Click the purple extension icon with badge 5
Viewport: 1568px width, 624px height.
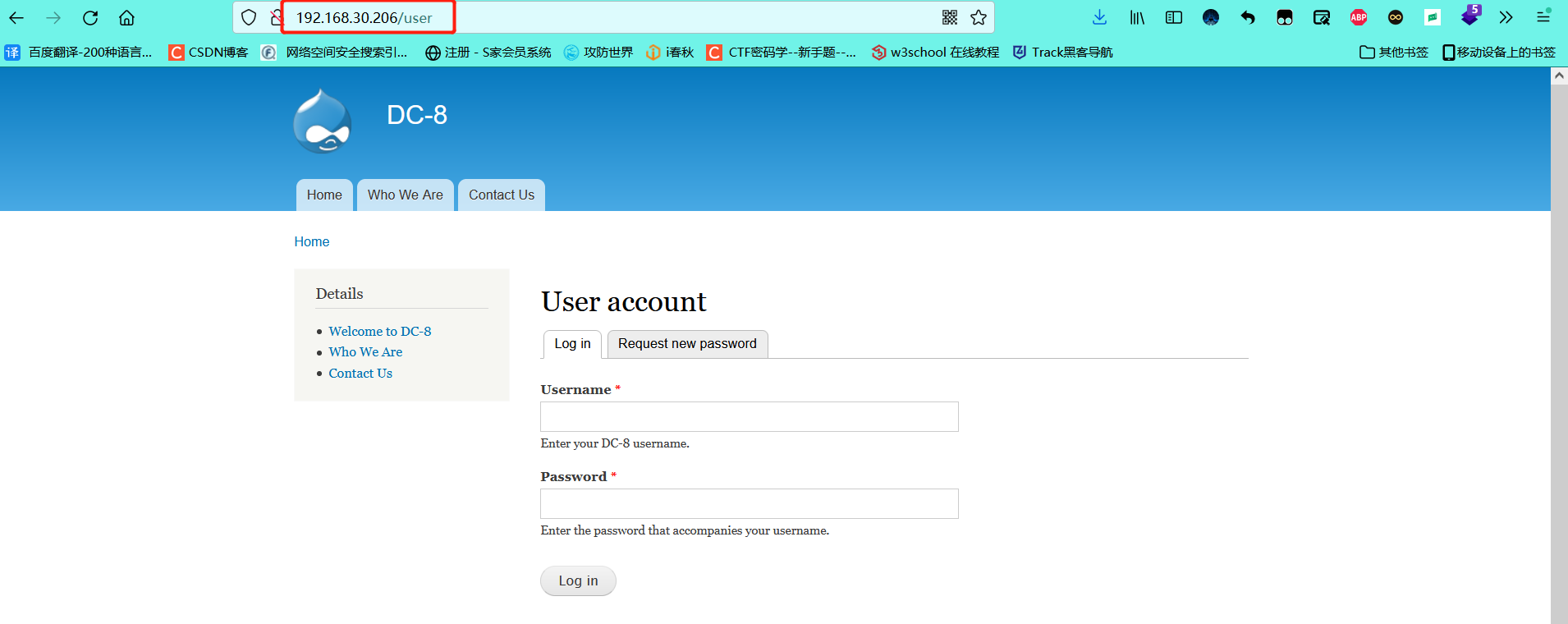(x=1470, y=16)
